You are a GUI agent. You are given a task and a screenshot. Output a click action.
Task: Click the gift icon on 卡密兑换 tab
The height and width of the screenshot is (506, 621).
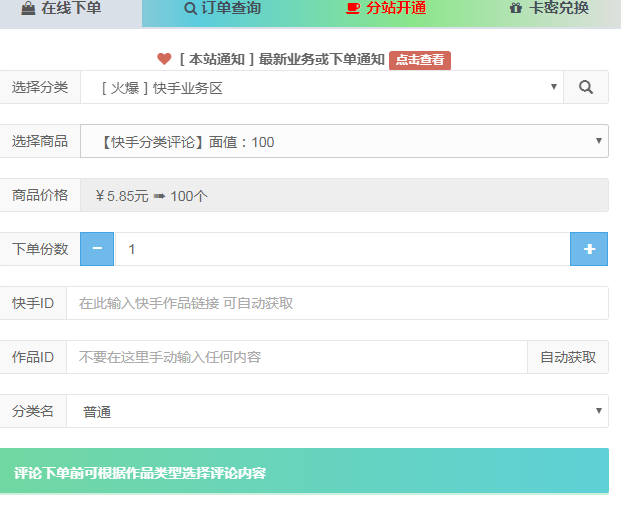click(x=516, y=9)
